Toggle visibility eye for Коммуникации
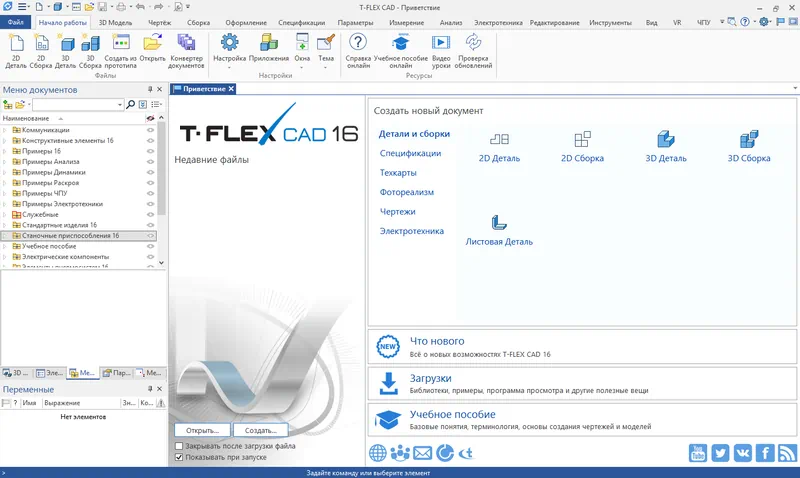Image resolution: width=800 pixels, height=478 pixels. (x=151, y=130)
